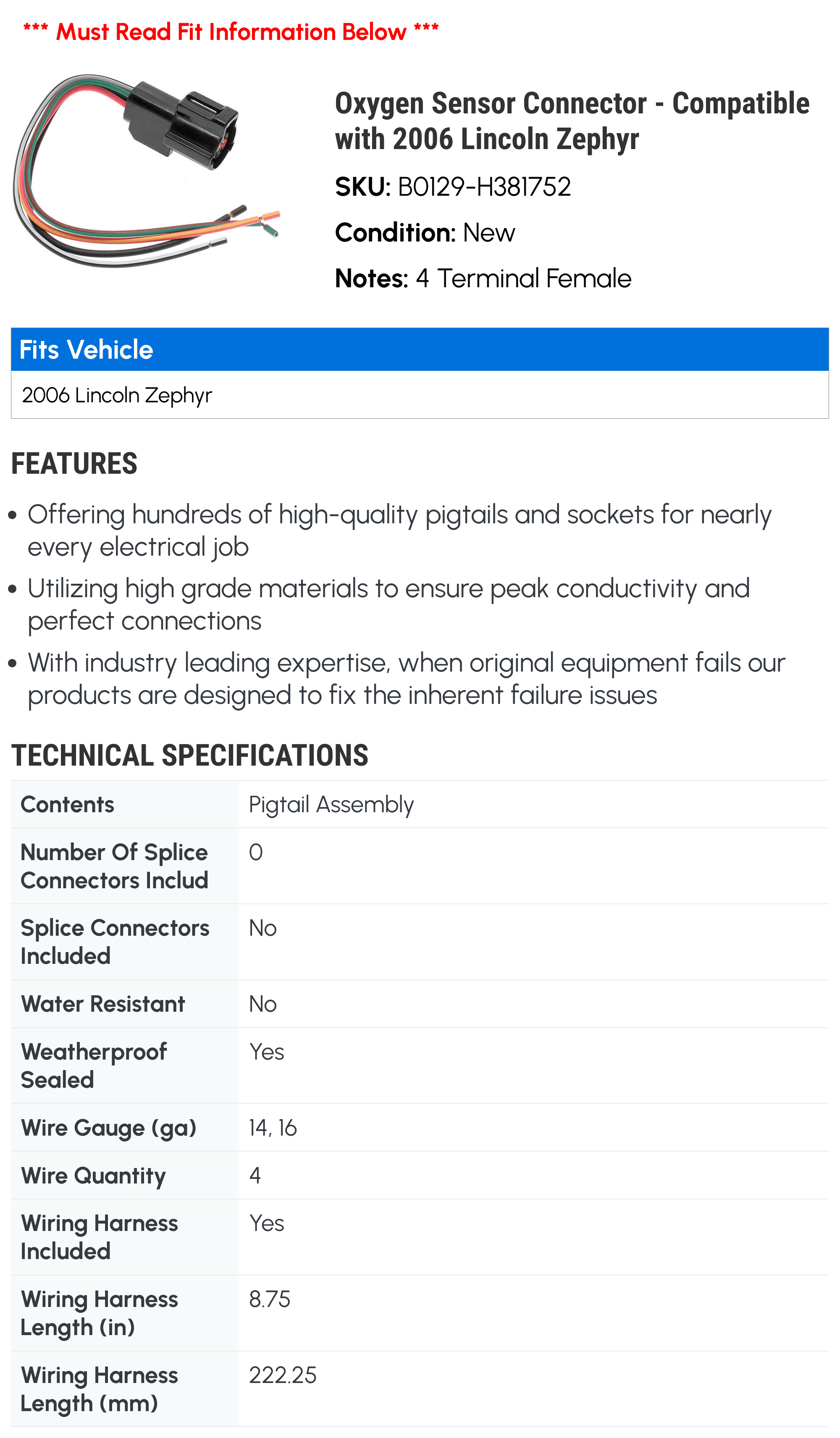Click the Must Read Fit Information notice

pos(231,31)
